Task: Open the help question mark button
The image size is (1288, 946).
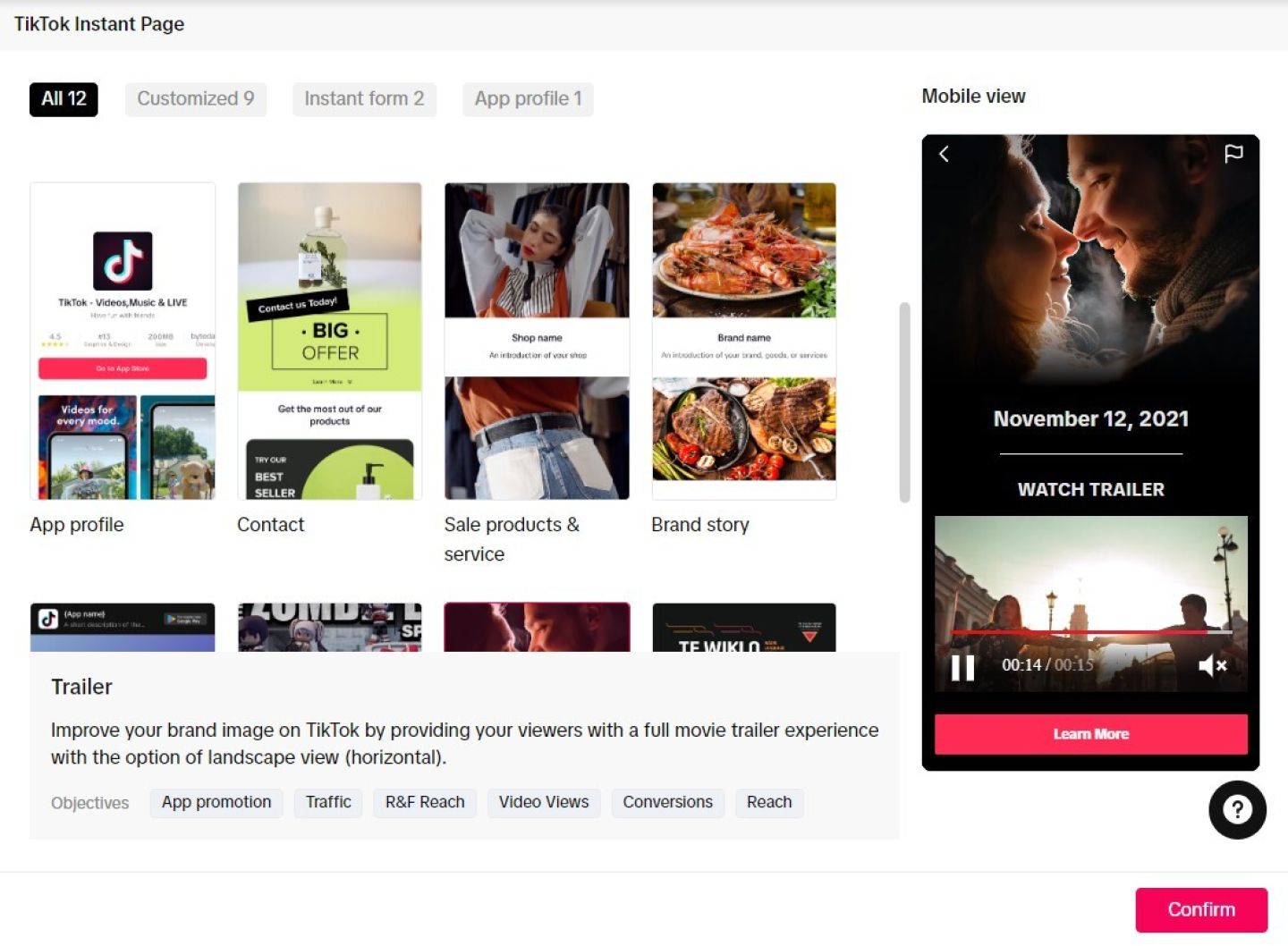Action: [1237, 810]
